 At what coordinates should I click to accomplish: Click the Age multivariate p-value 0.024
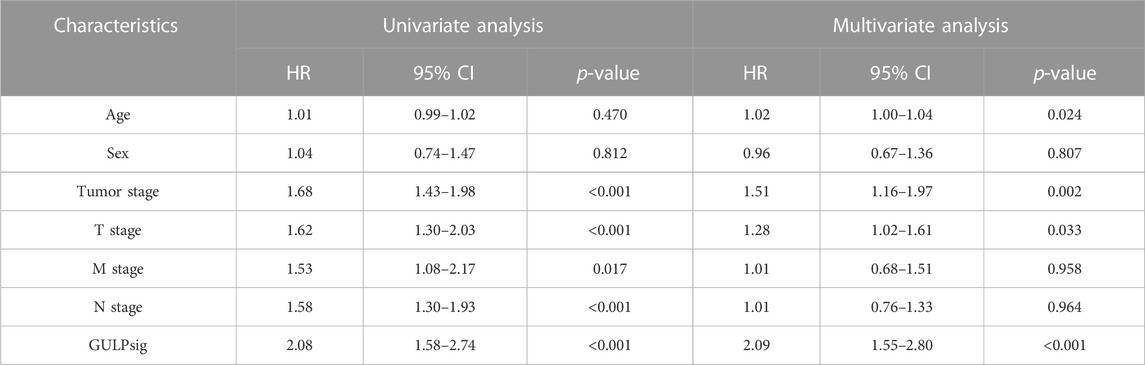pyautogui.click(x=1062, y=115)
